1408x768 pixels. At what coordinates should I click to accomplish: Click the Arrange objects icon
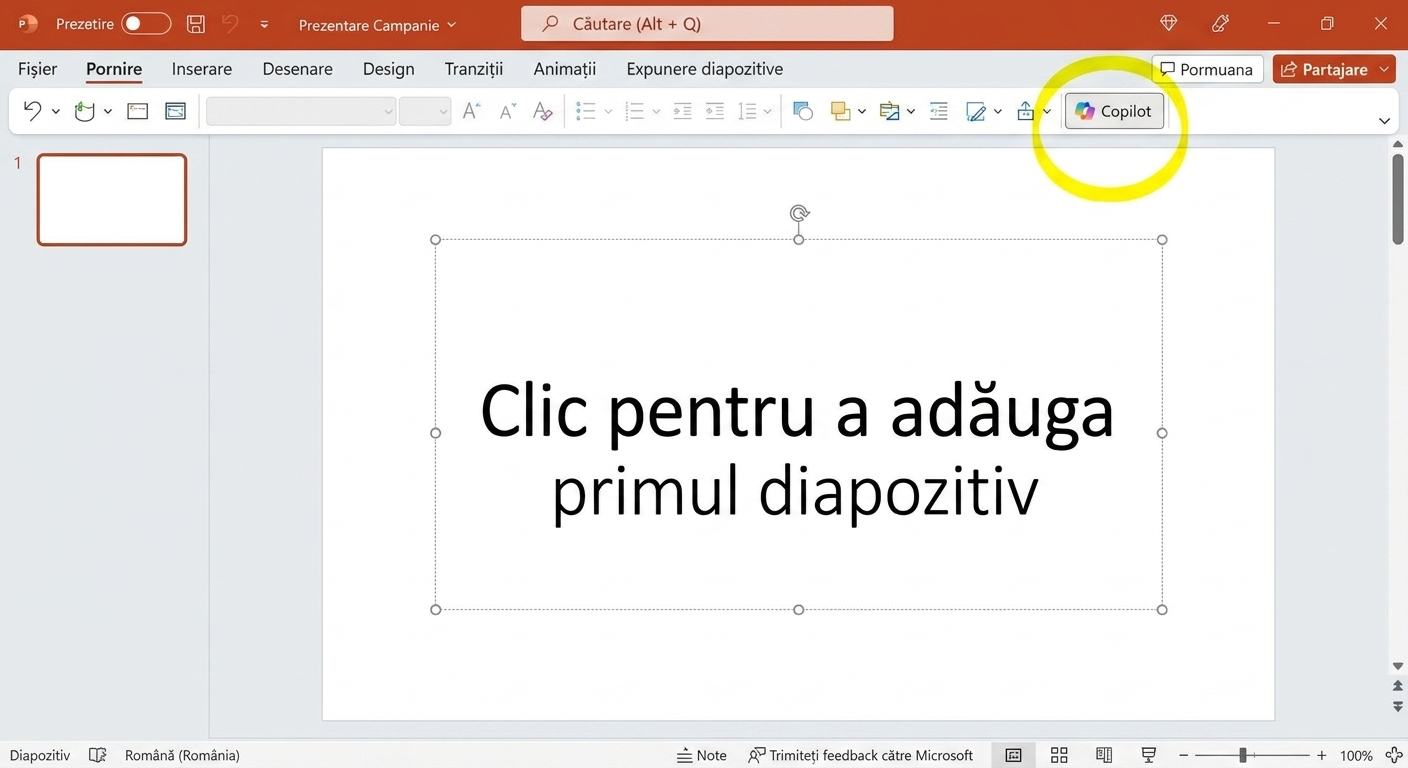pos(840,111)
